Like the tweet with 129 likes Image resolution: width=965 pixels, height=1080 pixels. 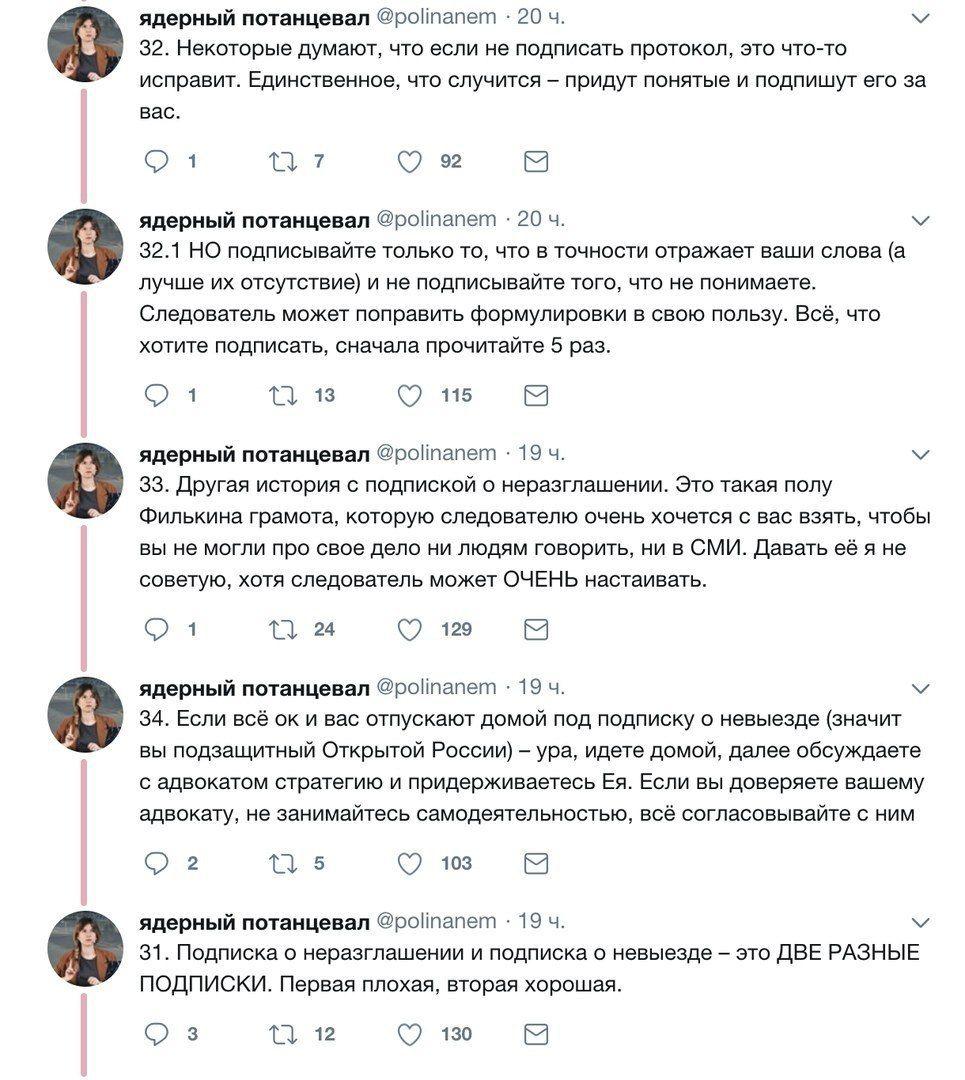409,630
